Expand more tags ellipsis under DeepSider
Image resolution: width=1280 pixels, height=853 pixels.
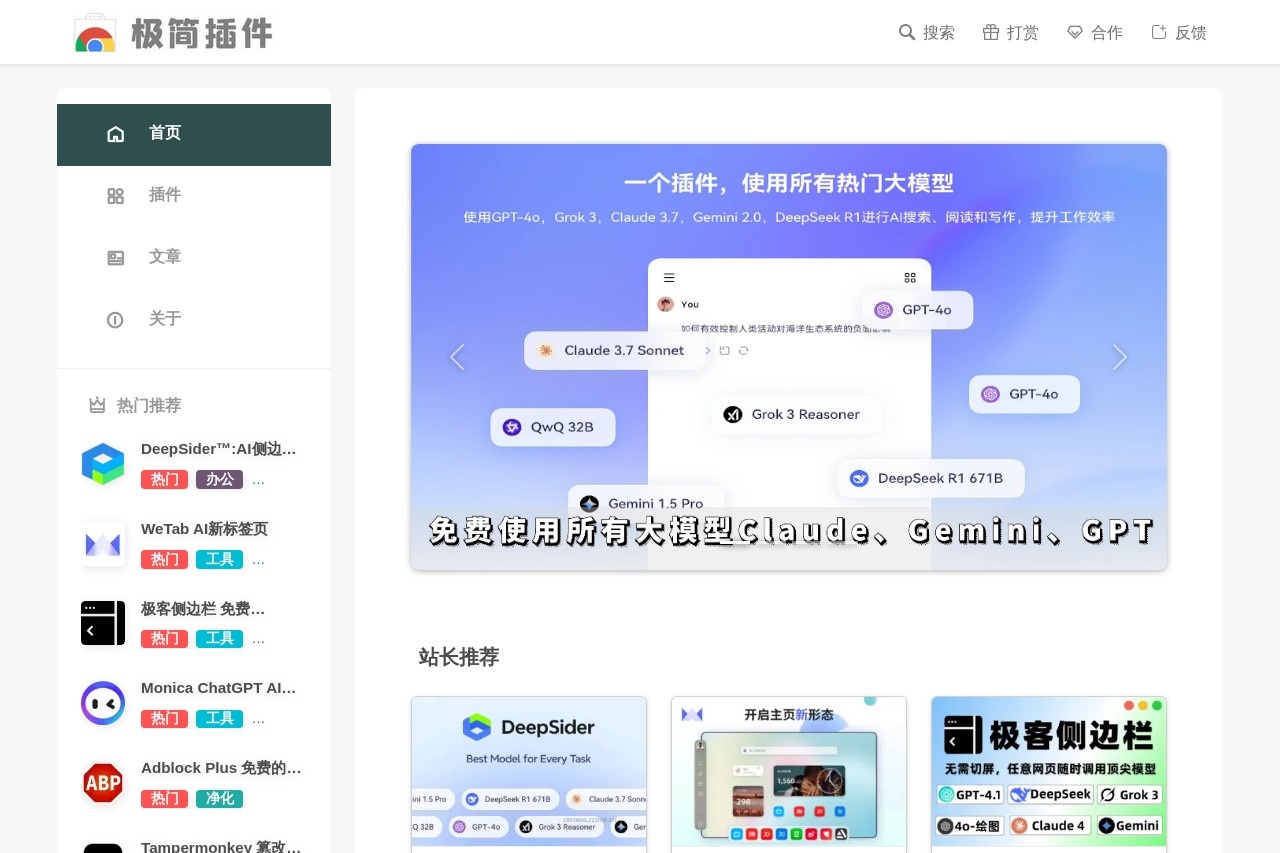click(x=258, y=480)
